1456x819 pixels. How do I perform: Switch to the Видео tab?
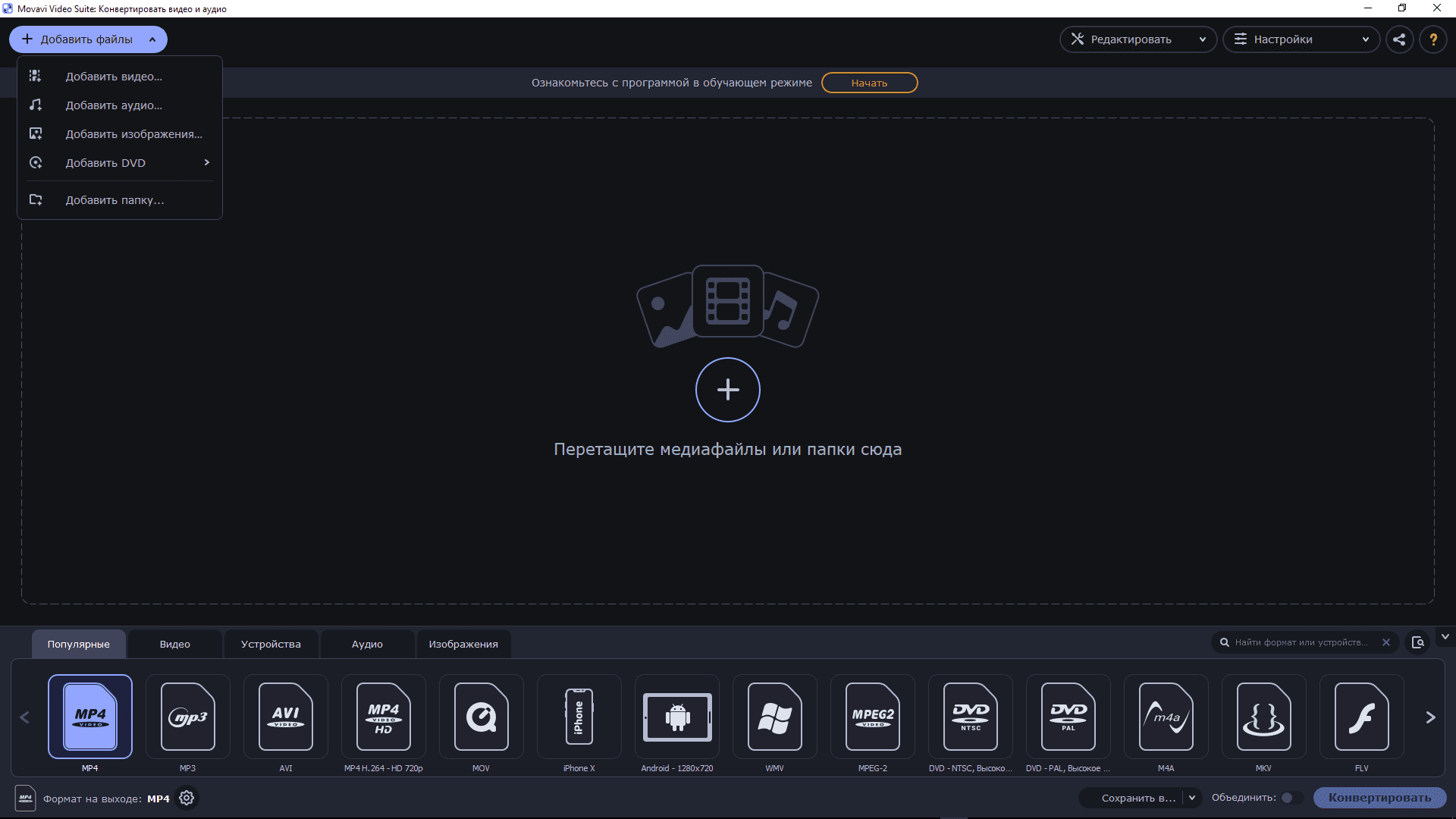(x=175, y=644)
